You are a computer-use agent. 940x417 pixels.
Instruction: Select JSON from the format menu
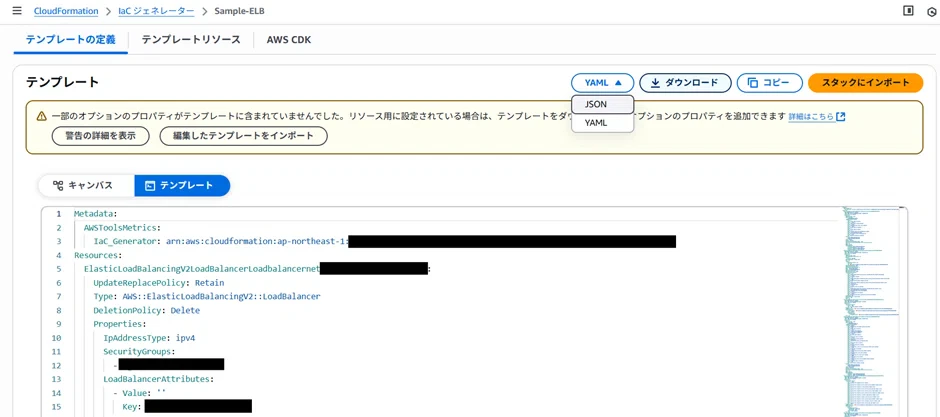click(x=602, y=104)
